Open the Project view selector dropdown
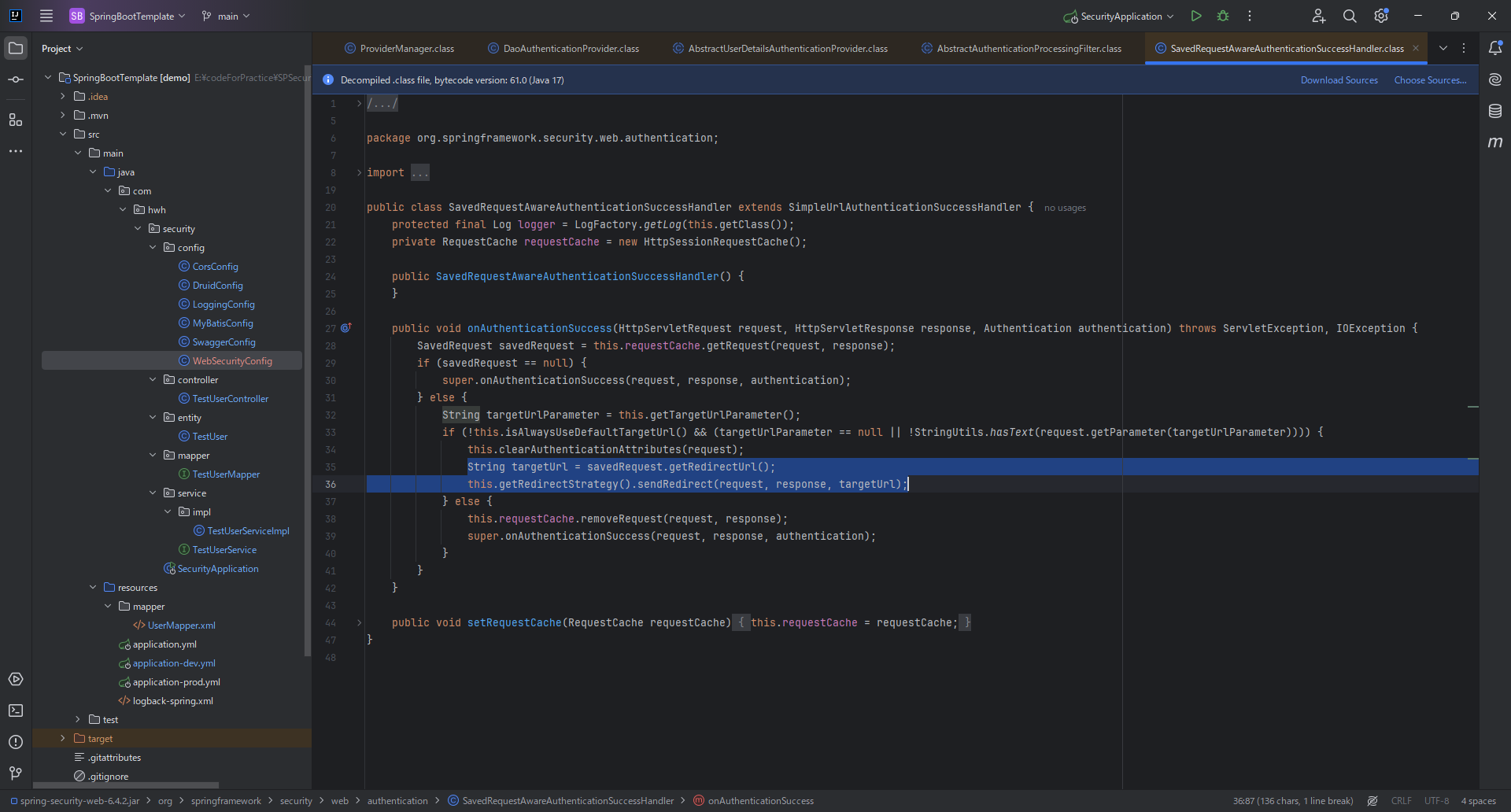The image size is (1511, 812). click(x=62, y=49)
